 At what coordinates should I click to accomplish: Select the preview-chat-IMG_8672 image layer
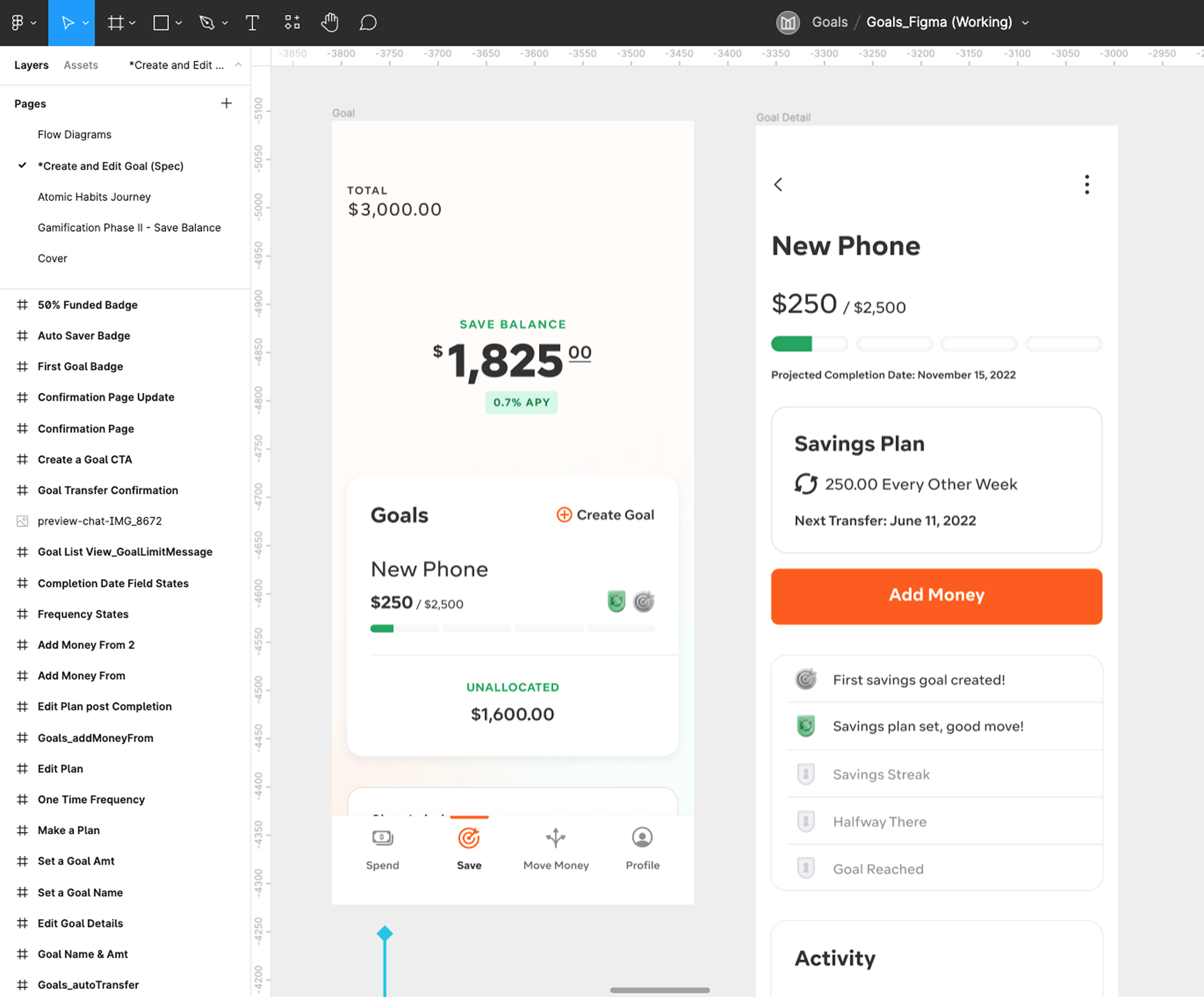100,521
